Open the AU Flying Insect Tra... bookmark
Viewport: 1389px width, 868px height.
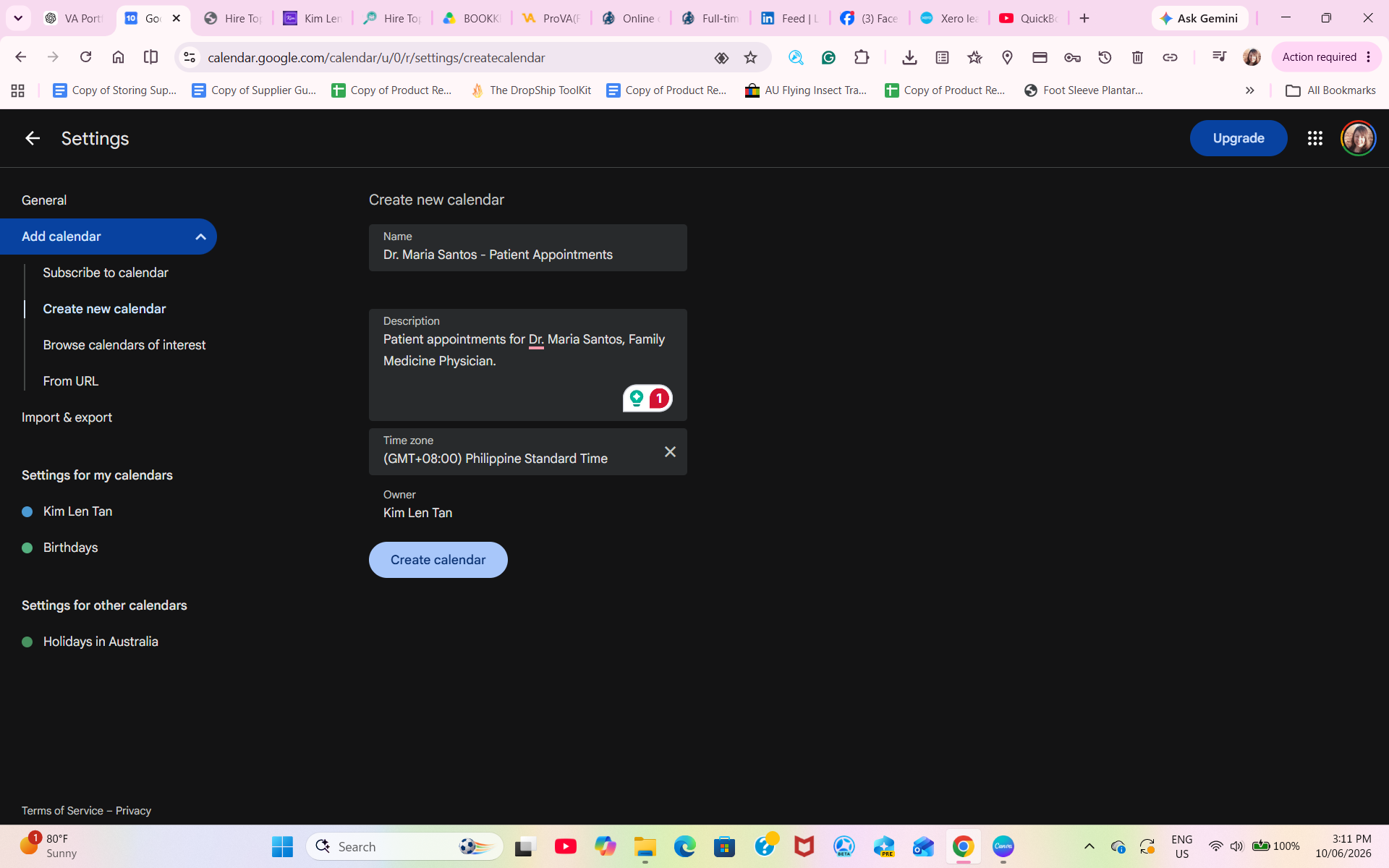(806, 90)
